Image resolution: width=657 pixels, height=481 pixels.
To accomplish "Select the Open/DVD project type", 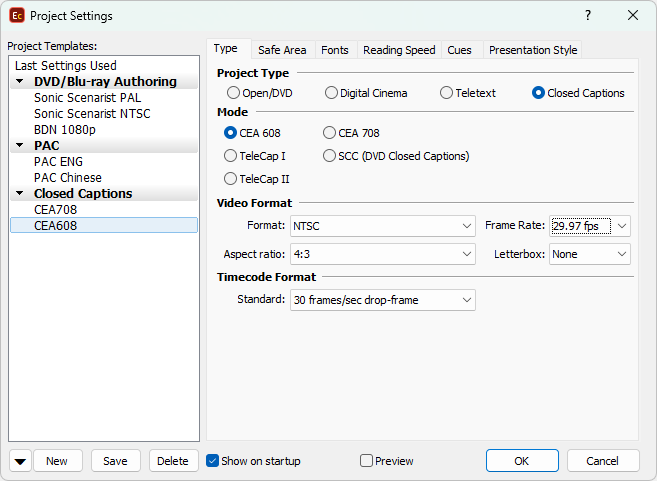I will [x=234, y=93].
